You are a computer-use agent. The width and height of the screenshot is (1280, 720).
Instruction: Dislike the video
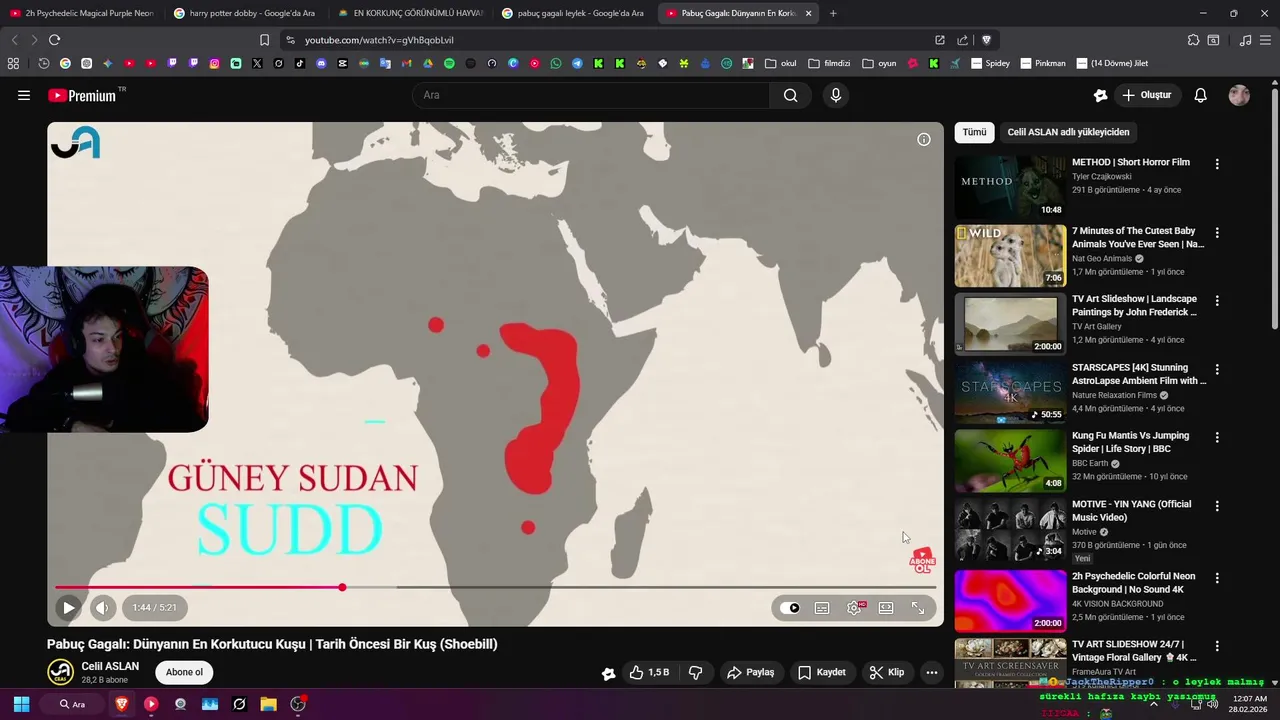[695, 672]
